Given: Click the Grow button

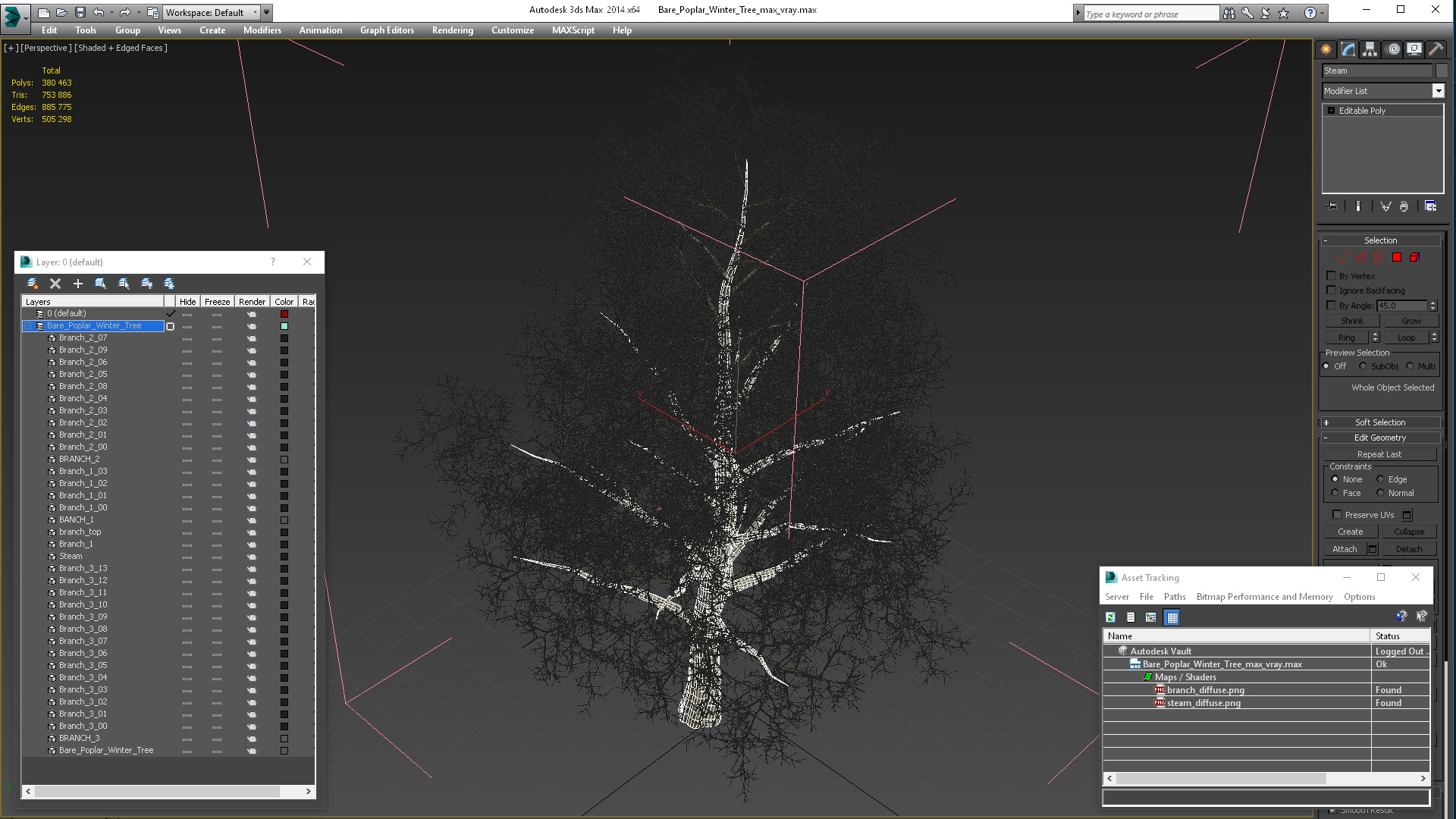Looking at the screenshot, I should pyautogui.click(x=1410, y=321).
